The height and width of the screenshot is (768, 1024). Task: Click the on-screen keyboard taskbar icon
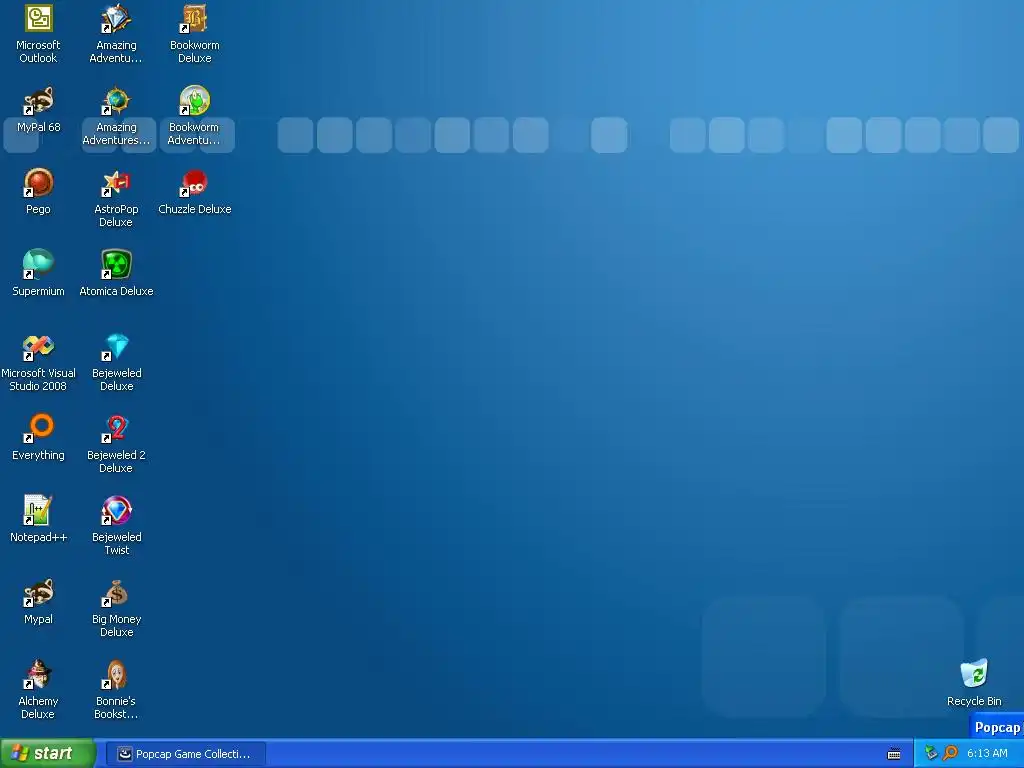click(x=894, y=754)
